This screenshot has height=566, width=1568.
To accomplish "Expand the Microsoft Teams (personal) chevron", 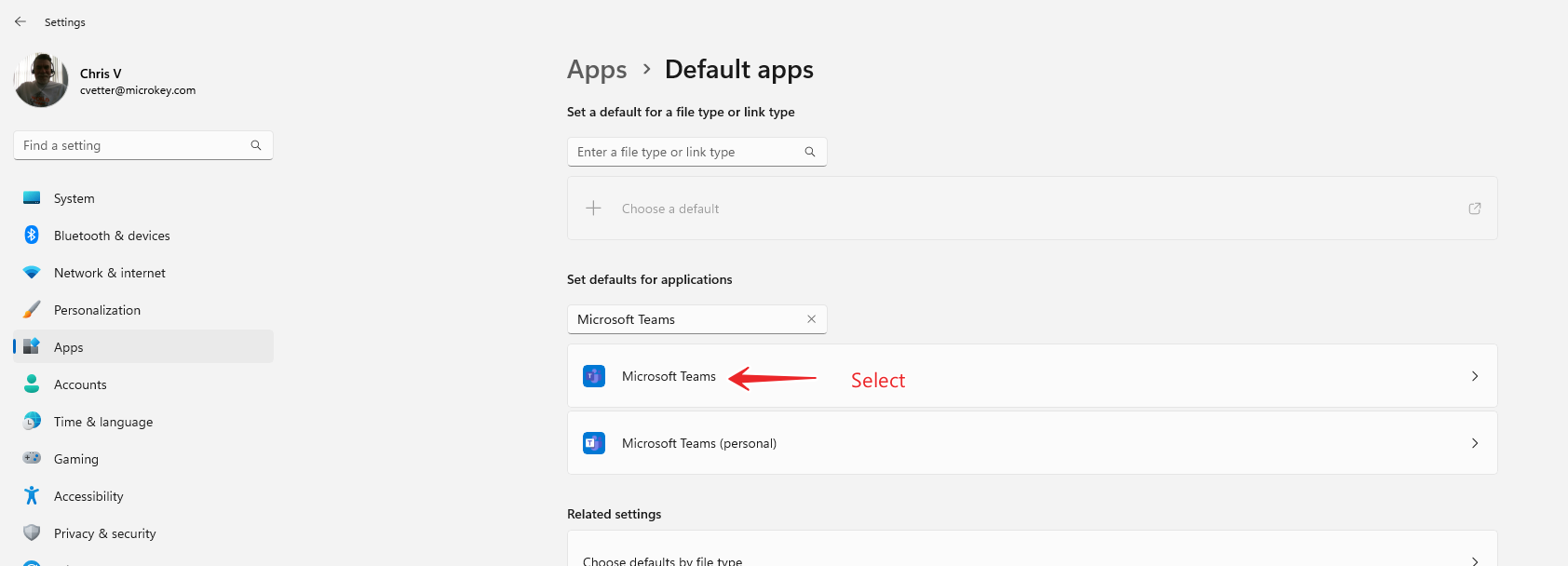I will tap(1475, 443).
